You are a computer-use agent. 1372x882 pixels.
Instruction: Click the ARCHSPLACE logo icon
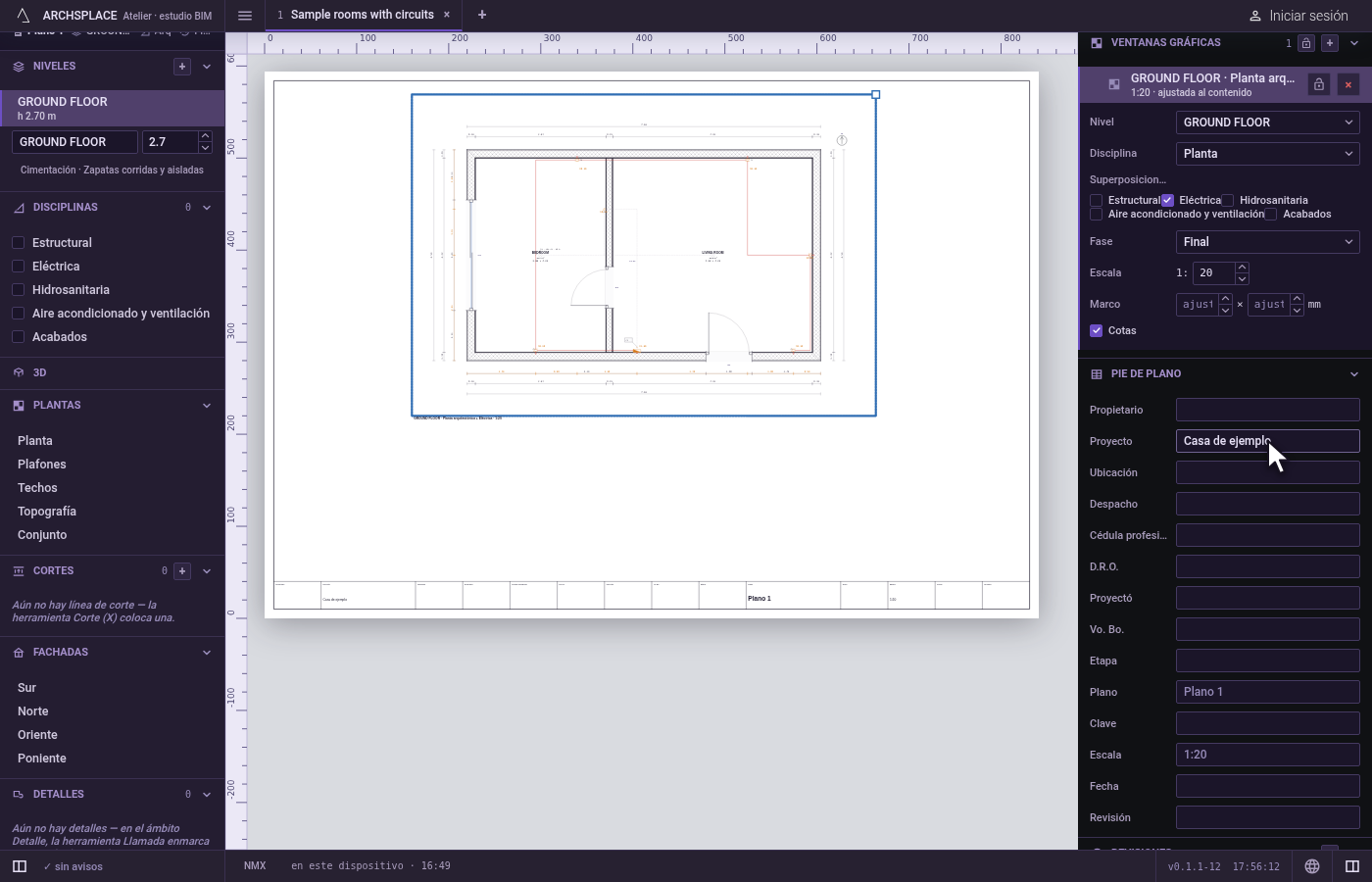point(24,16)
